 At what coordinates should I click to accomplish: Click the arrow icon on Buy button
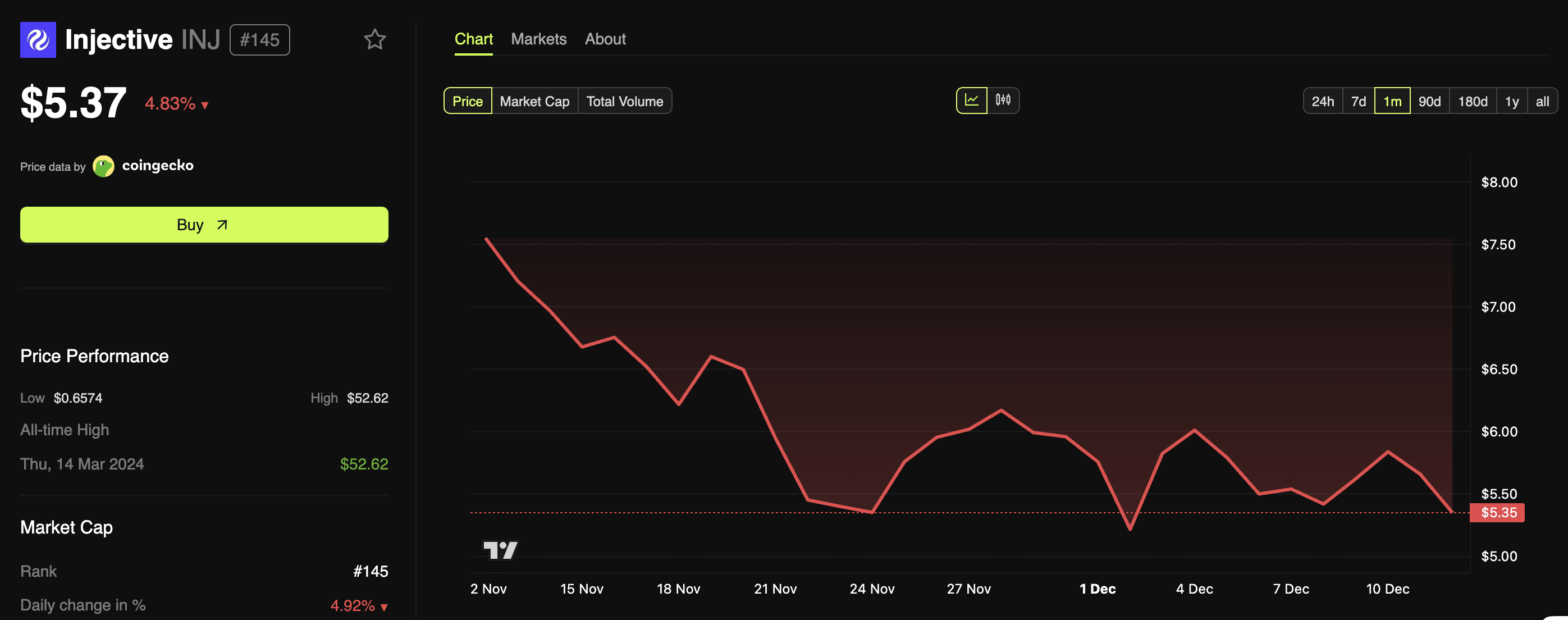pyautogui.click(x=222, y=225)
